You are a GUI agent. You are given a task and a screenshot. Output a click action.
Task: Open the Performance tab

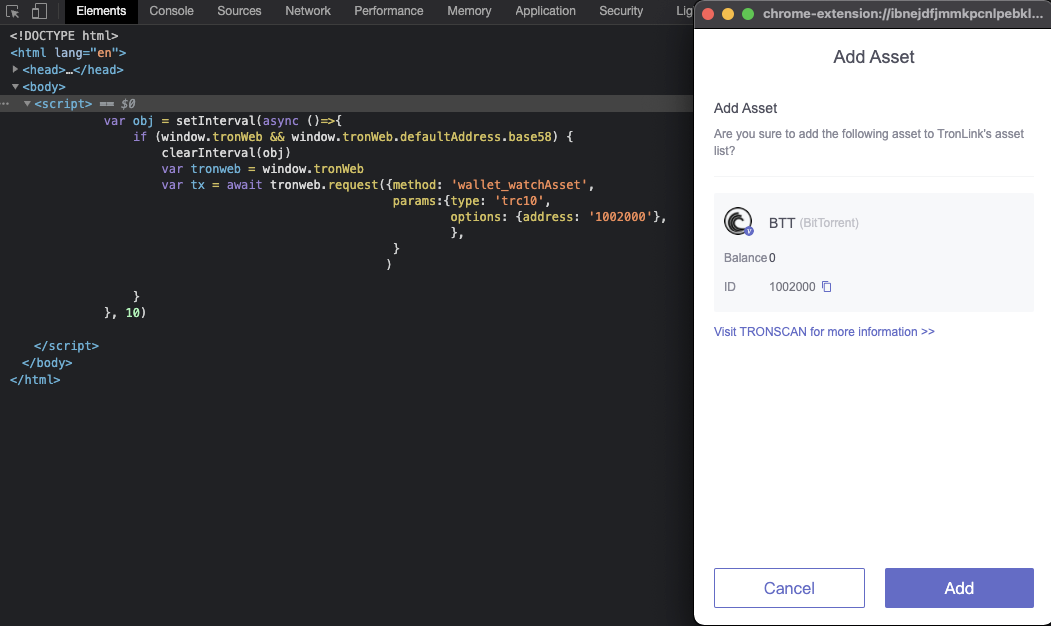(x=389, y=11)
